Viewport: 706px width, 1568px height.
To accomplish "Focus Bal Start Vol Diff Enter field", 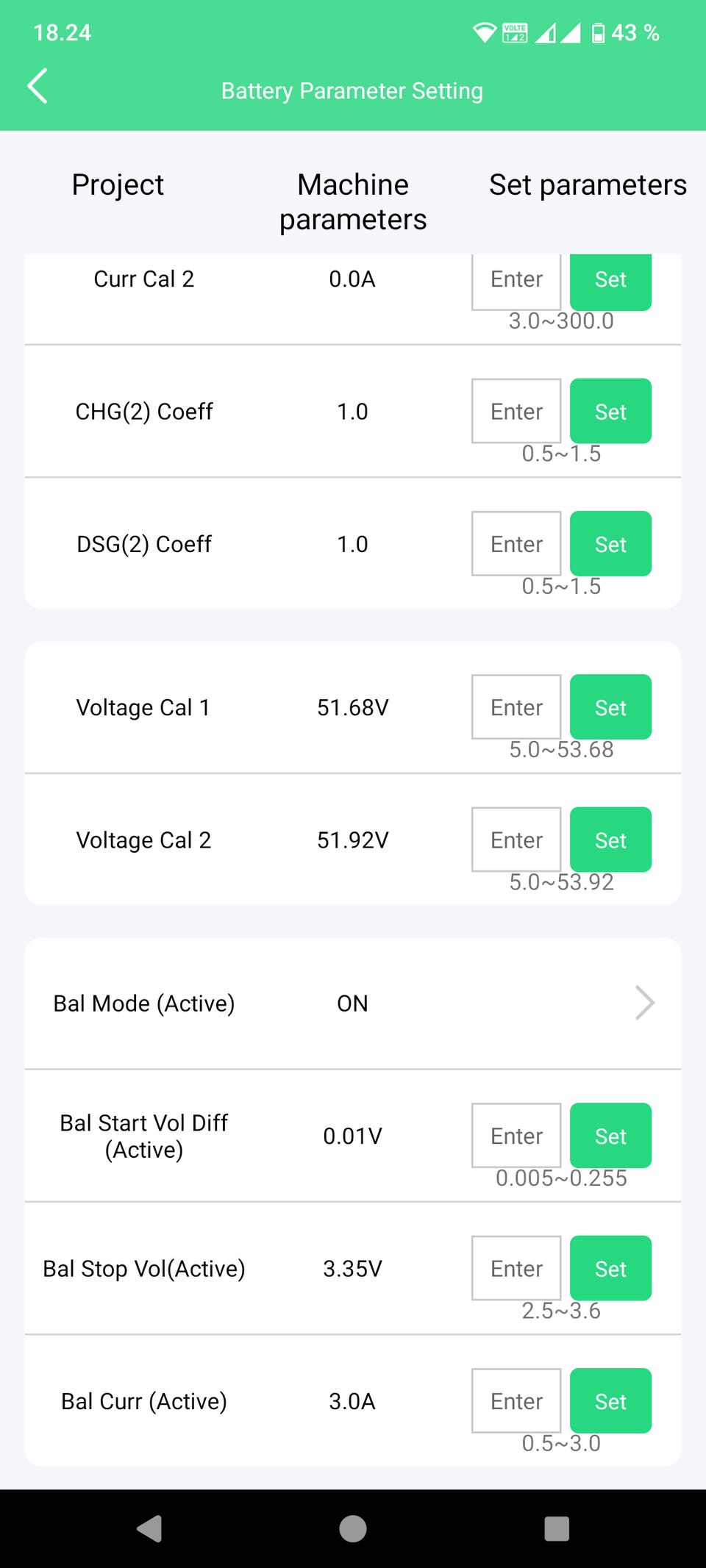I will [x=516, y=1135].
